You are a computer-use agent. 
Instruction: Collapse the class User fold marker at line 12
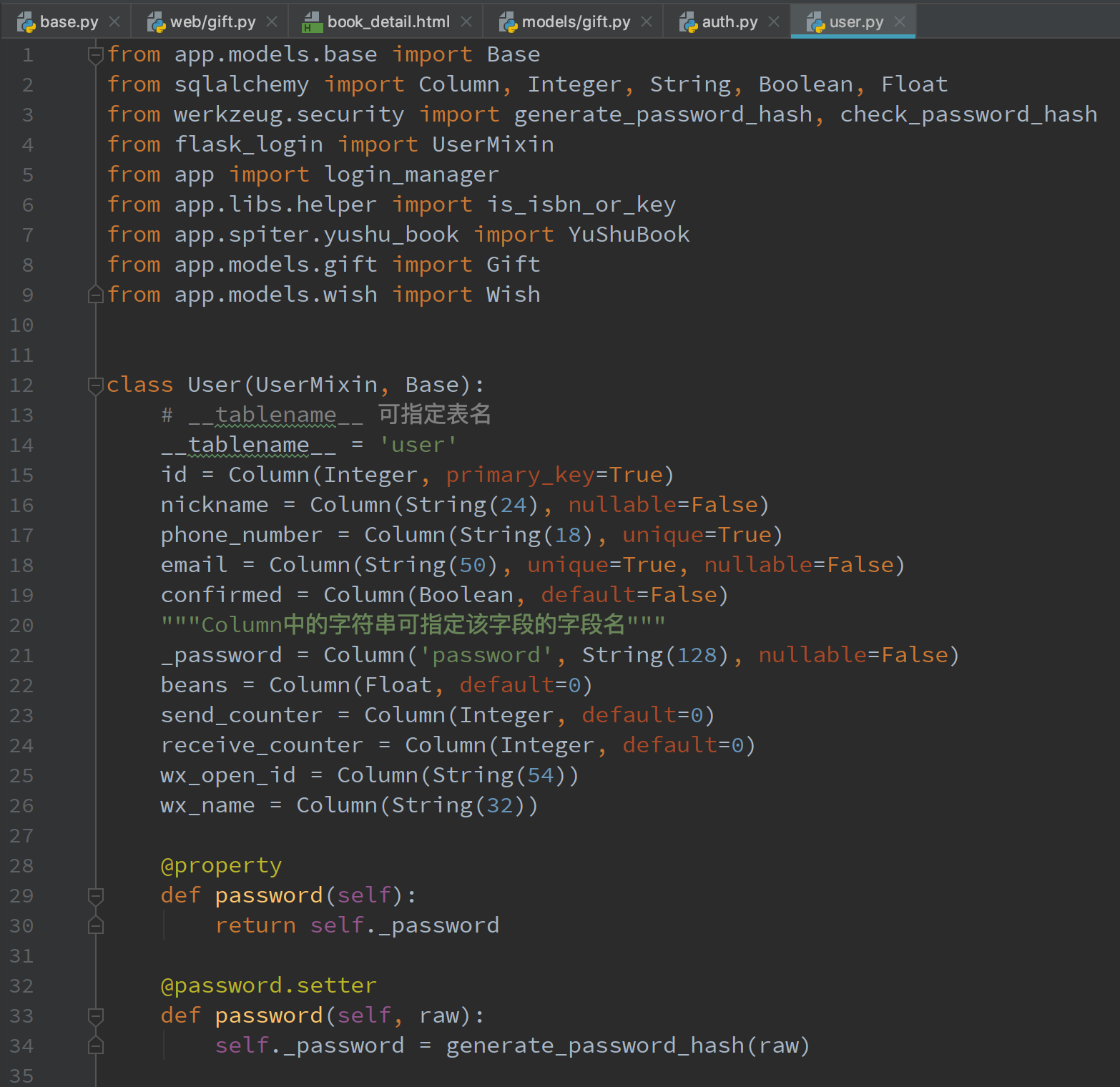[95, 385]
